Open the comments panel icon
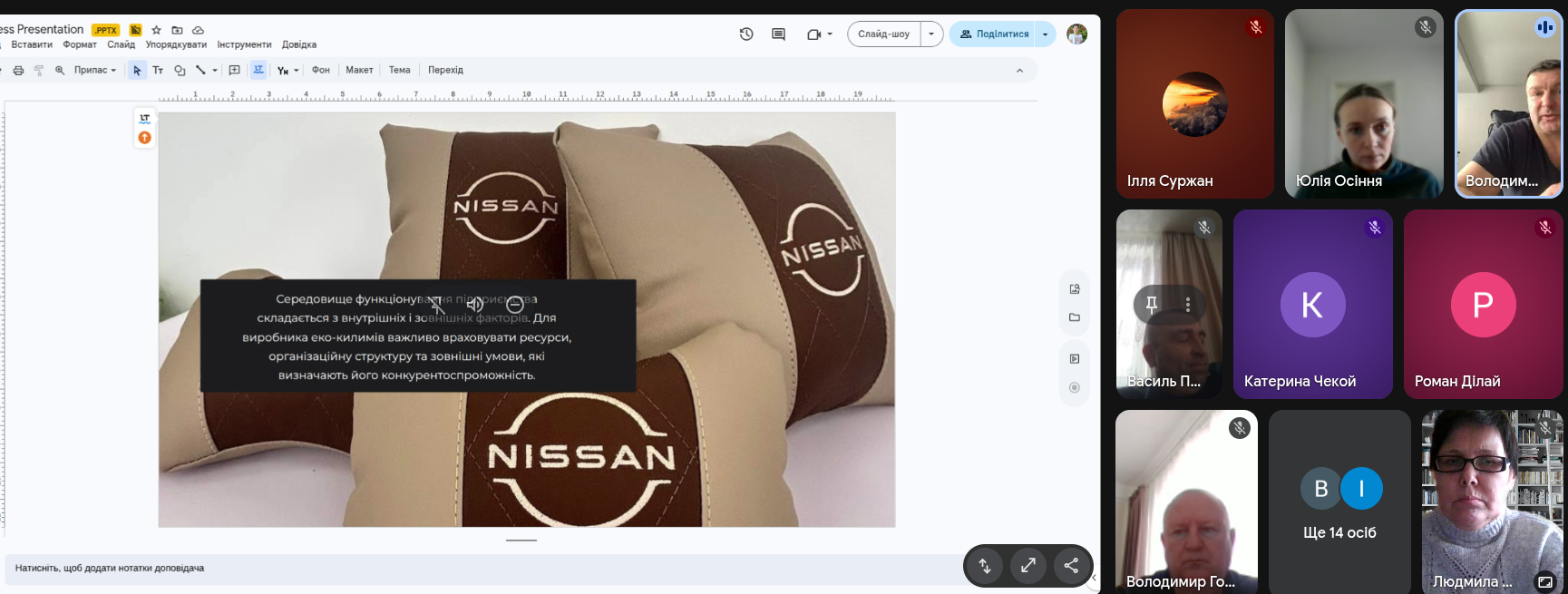This screenshot has width=1568, height=594. pyautogui.click(x=778, y=34)
